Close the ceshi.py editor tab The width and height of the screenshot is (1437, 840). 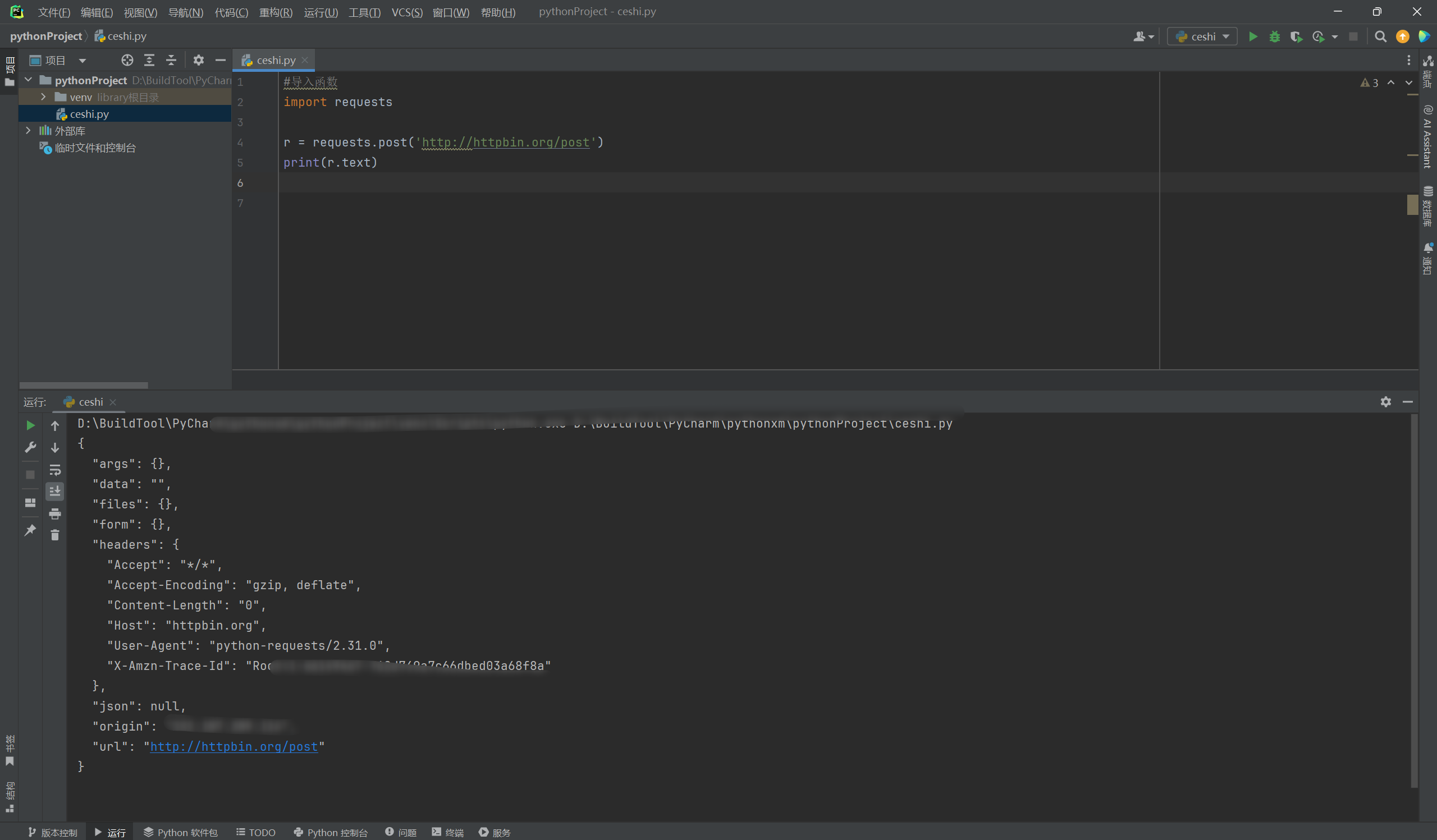coord(305,60)
